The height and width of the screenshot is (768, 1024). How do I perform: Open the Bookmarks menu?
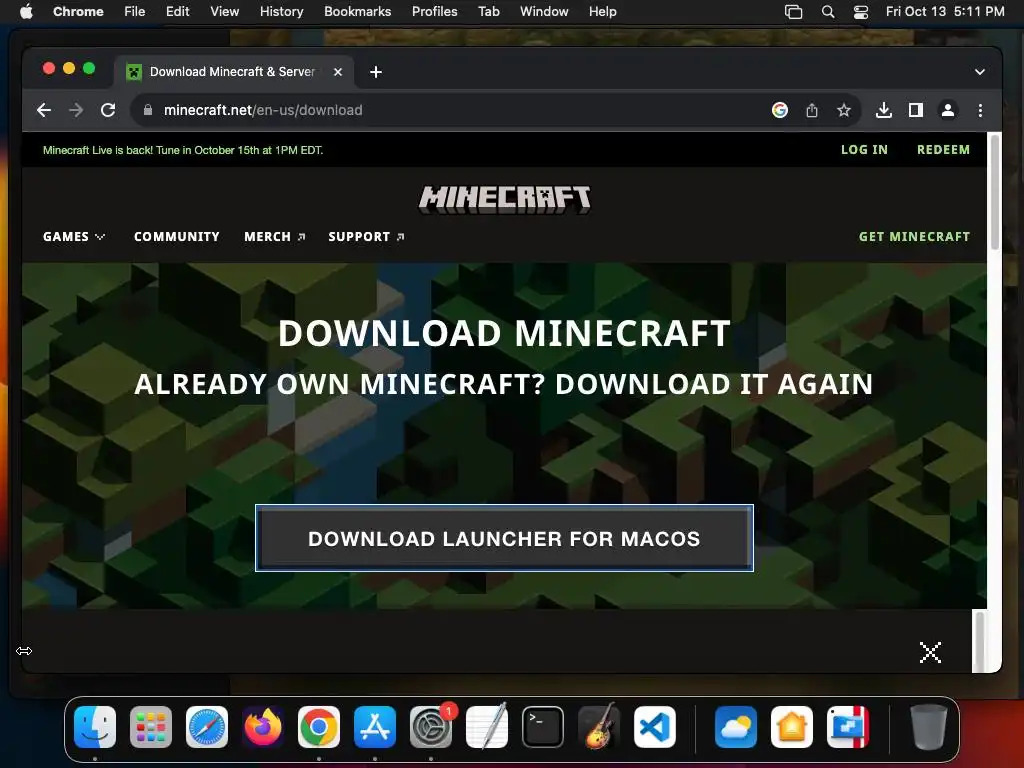357,12
